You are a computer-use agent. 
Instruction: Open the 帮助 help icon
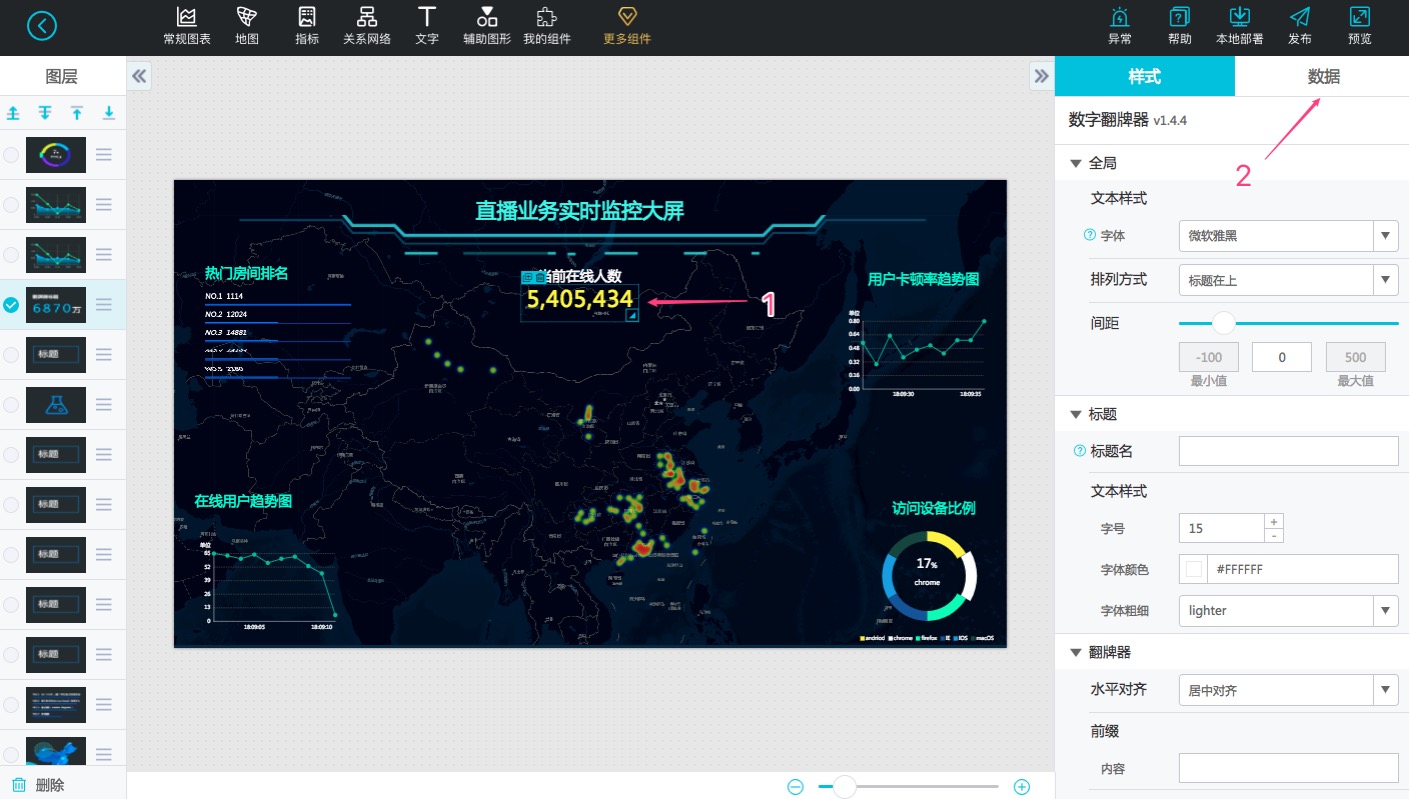tap(1180, 26)
